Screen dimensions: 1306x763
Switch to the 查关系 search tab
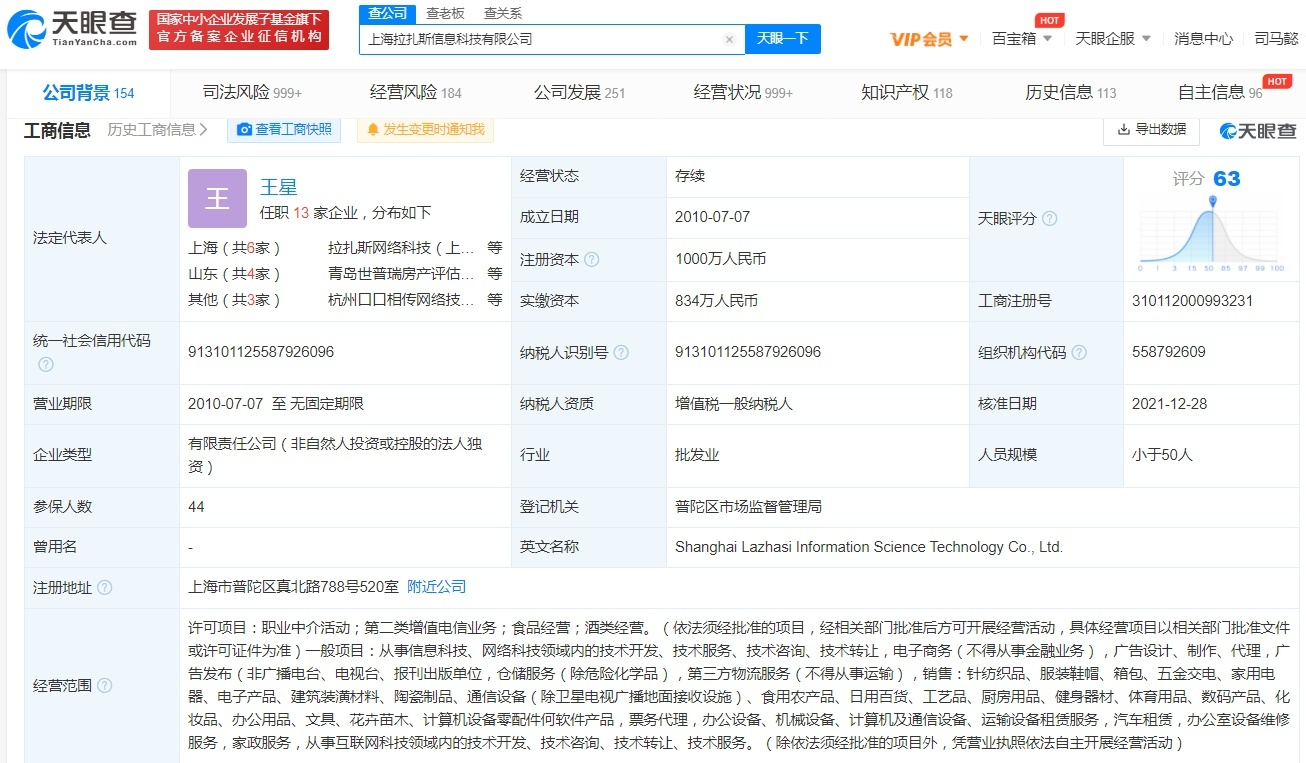(503, 13)
